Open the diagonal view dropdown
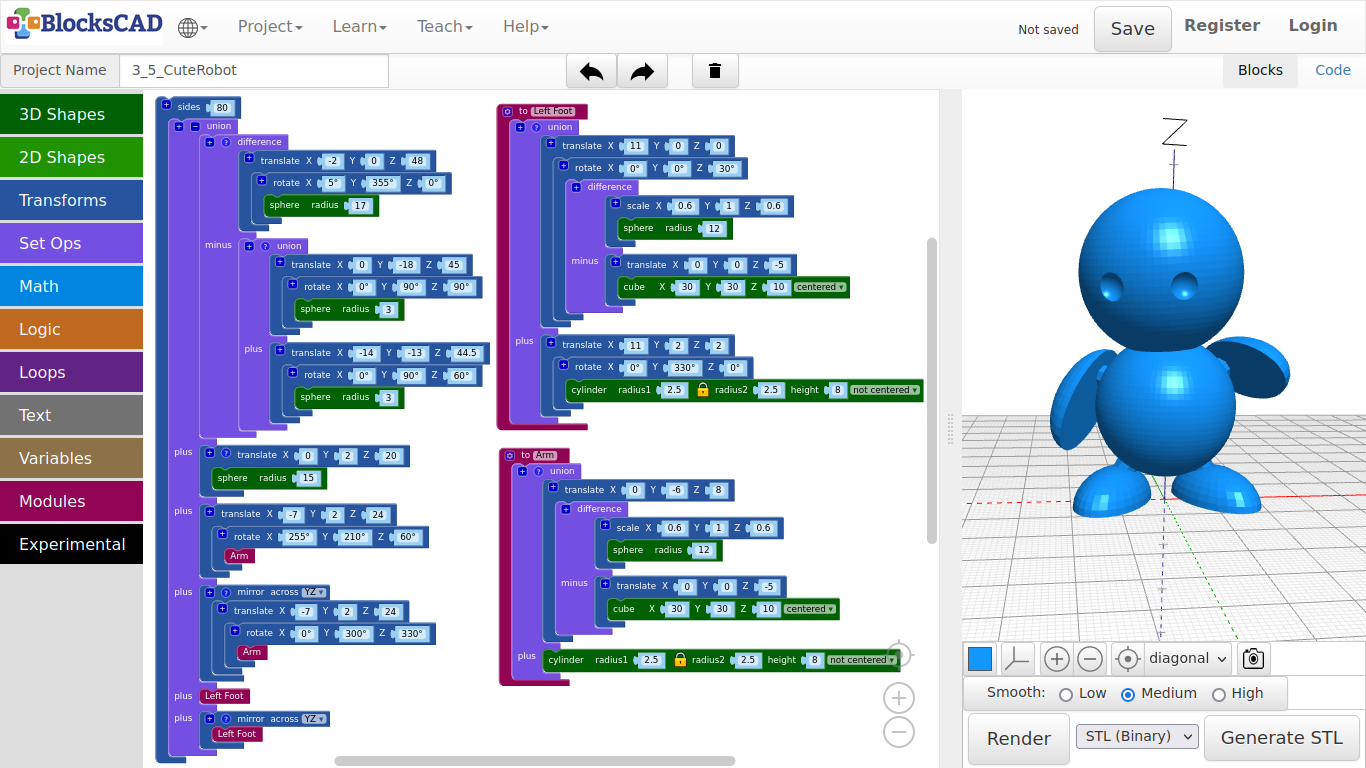The image size is (1366, 768). click(x=1188, y=659)
